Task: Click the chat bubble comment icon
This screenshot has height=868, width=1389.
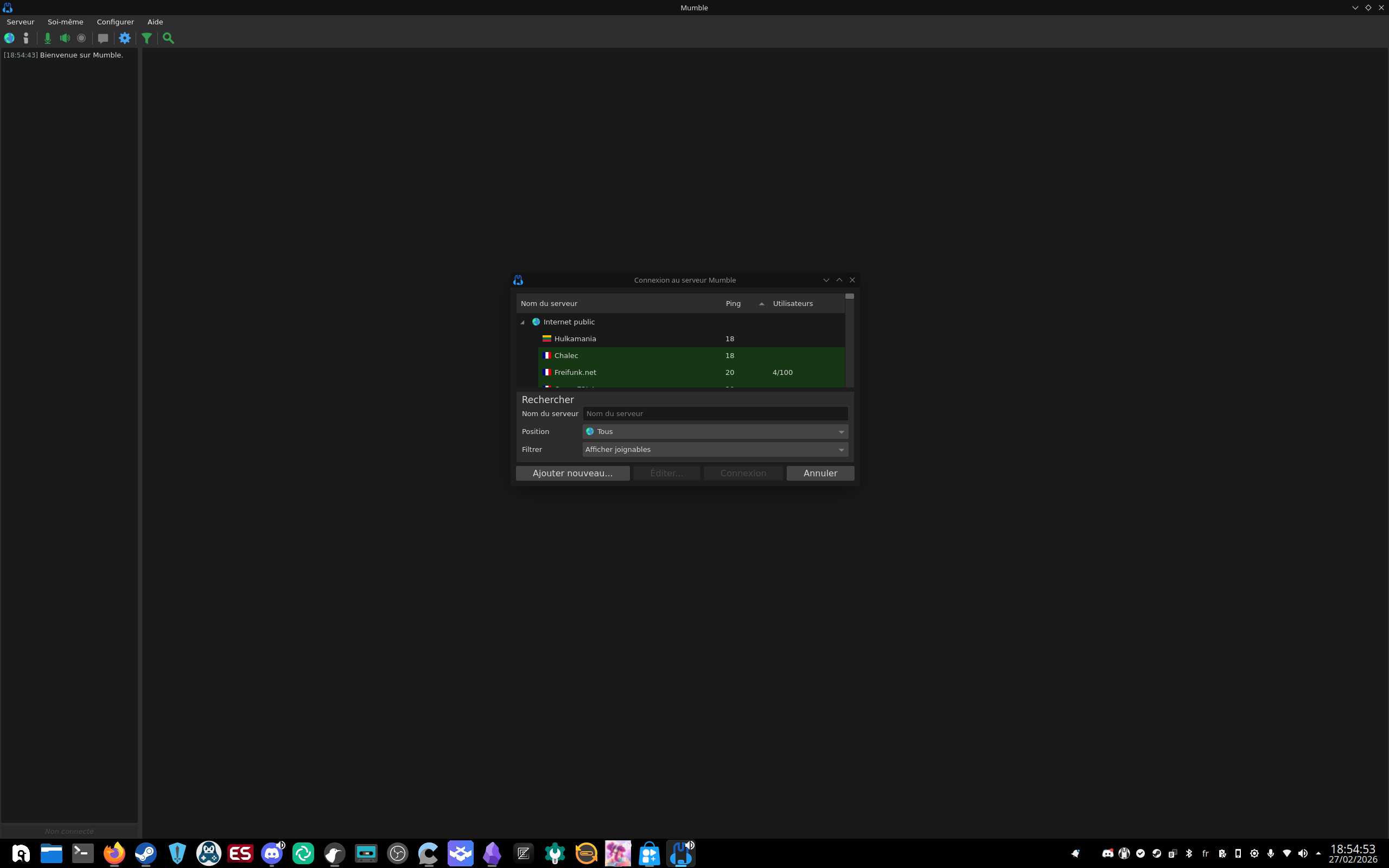Action: [x=103, y=38]
